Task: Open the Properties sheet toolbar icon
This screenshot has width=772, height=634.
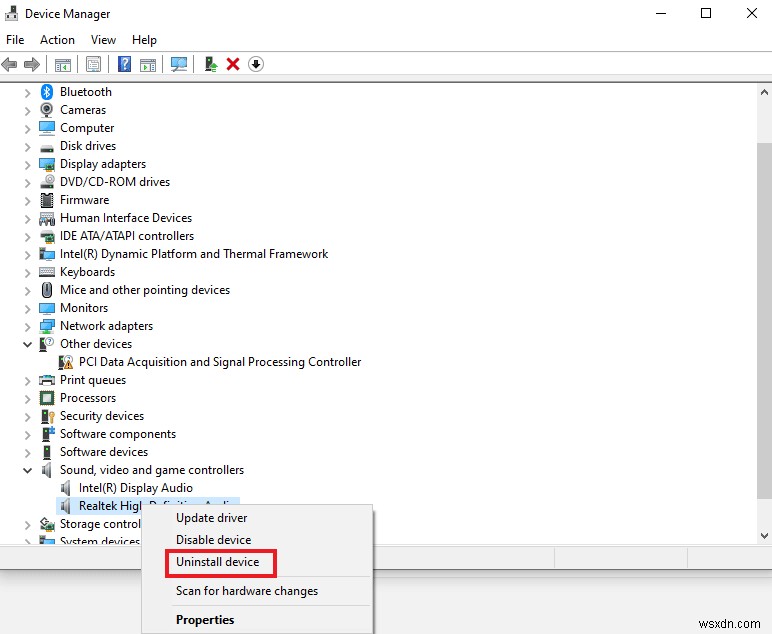Action: tap(93, 64)
